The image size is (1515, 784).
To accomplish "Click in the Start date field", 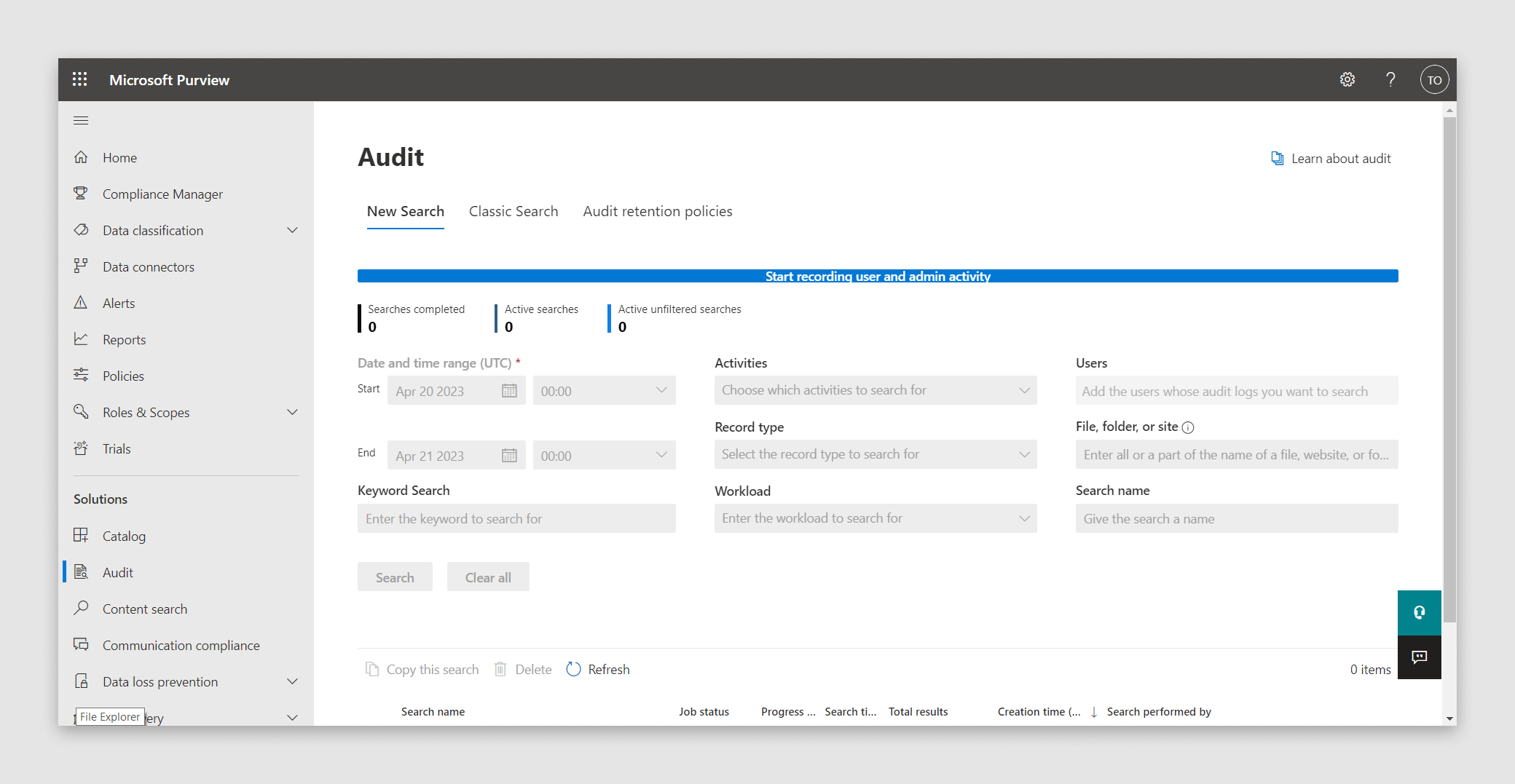I will tap(457, 391).
